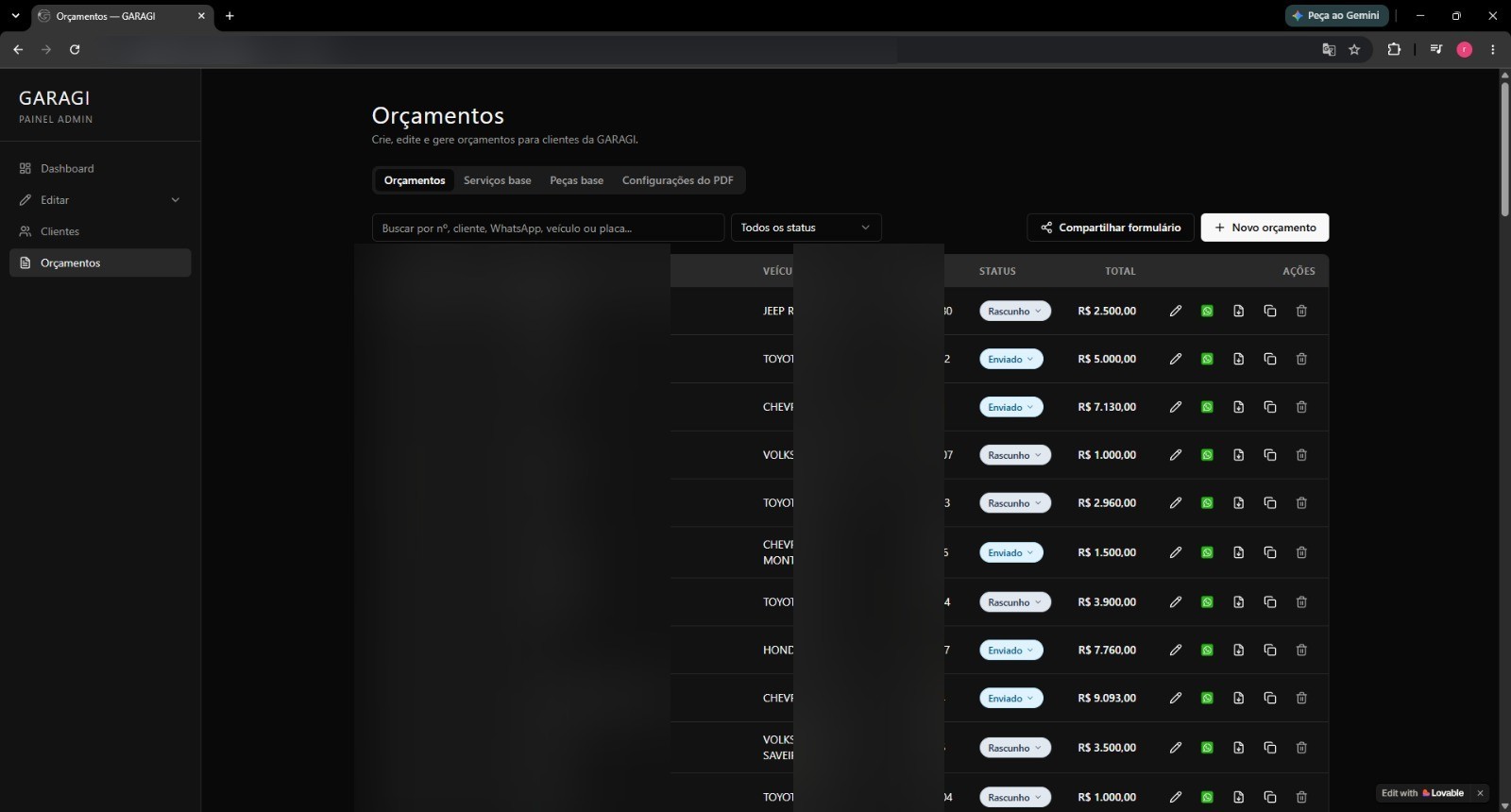Open the pencil editor for the R$ 3.900,00 quote
Screen dimensions: 1511x812
coord(1176,602)
